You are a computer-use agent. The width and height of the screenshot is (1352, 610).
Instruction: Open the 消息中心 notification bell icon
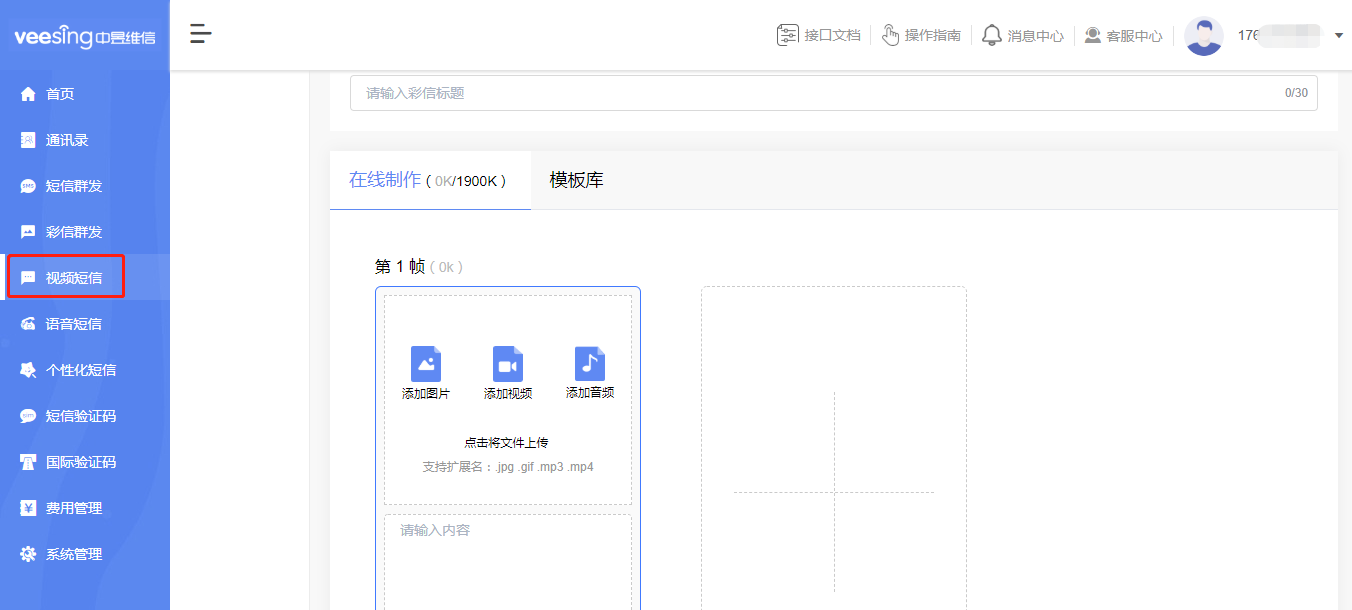coord(991,34)
